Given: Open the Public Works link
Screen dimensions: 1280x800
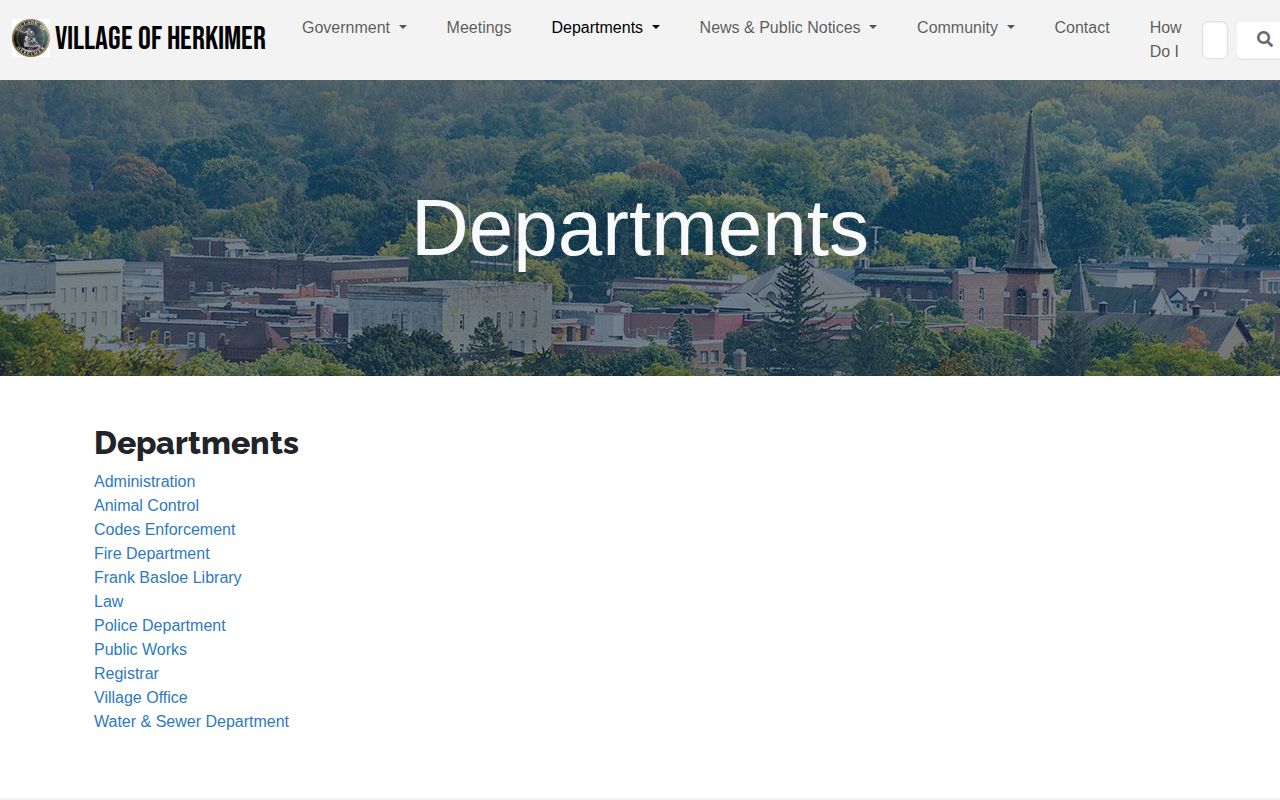Looking at the screenshot, I should pyautogui.click(x=141, y=649).
